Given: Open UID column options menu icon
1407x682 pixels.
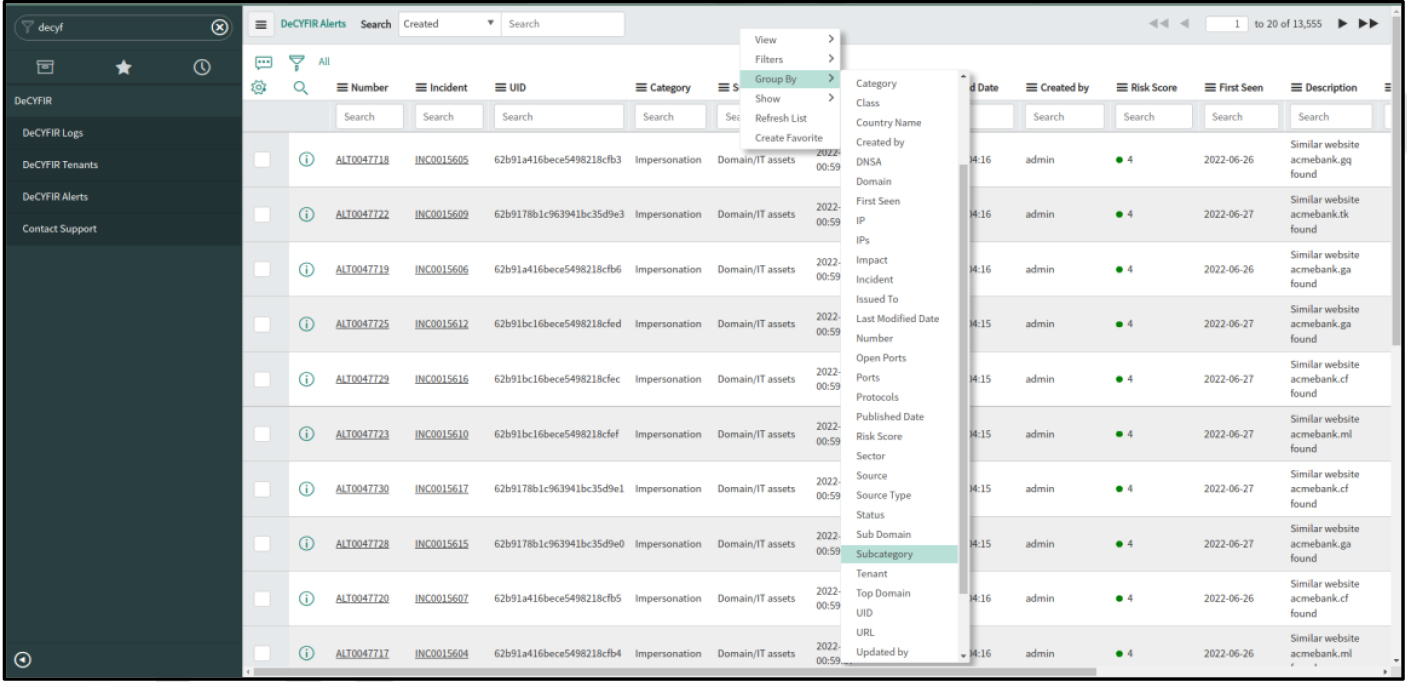Looking at the screenshot, I should 500,88.
